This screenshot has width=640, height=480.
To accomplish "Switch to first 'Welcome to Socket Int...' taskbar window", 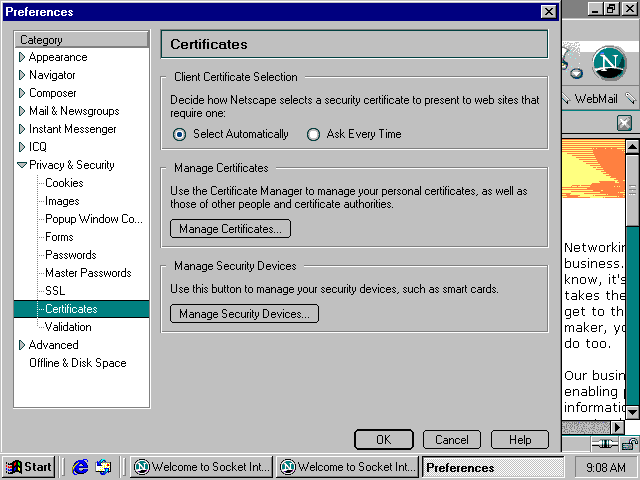I will click(x=202, y=467).
